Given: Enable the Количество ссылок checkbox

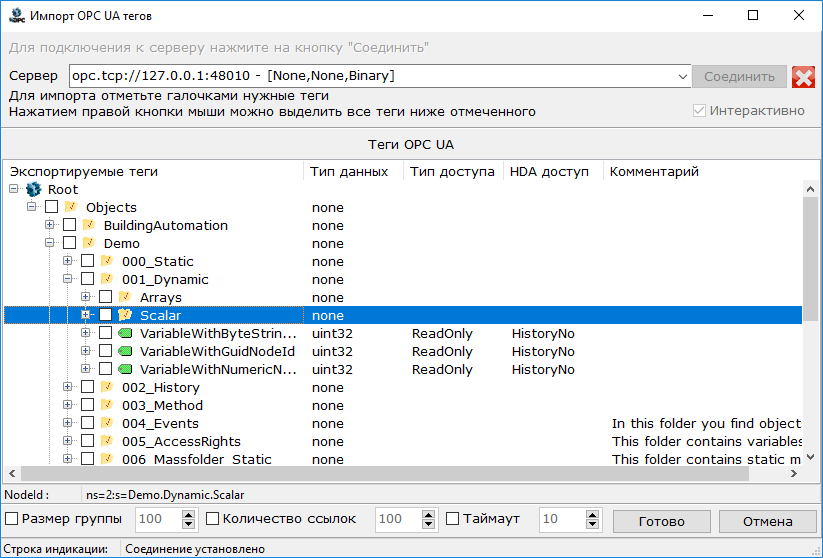Looking at the screenshot, I should point(213,519).
